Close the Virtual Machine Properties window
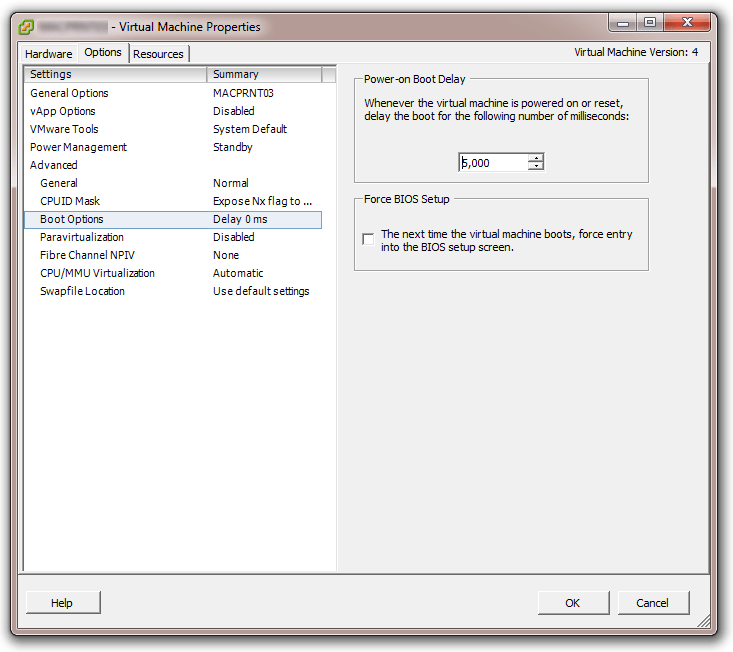733x652 pixels. point(687,22)
